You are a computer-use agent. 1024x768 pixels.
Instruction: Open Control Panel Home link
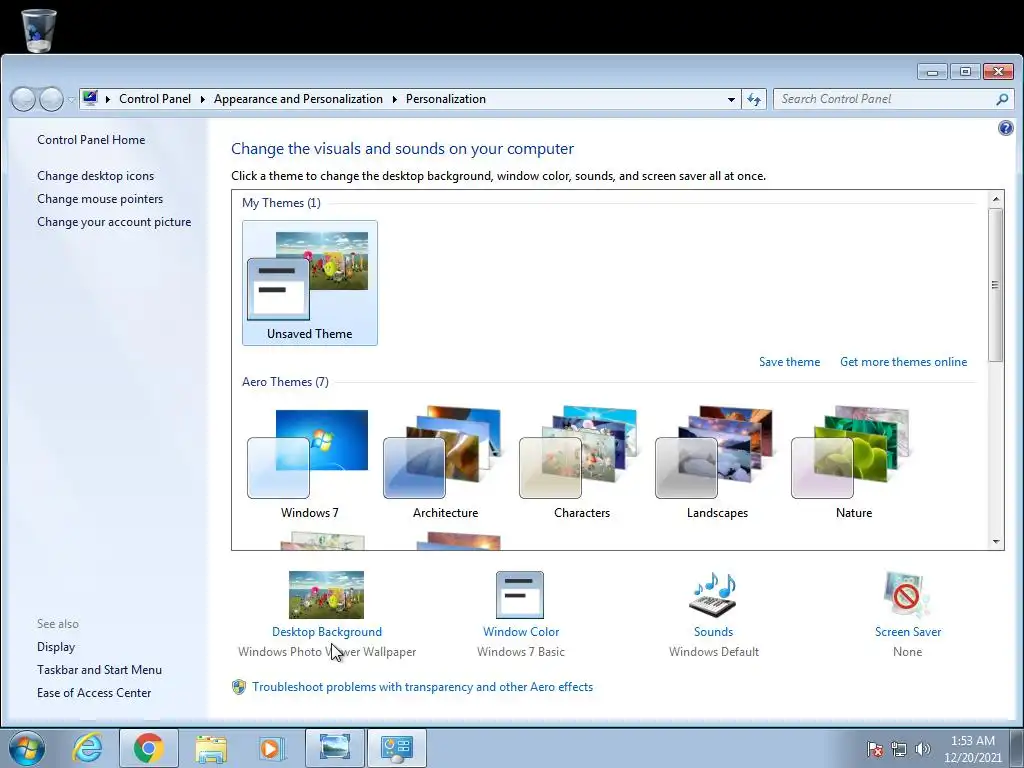[91, 140]
